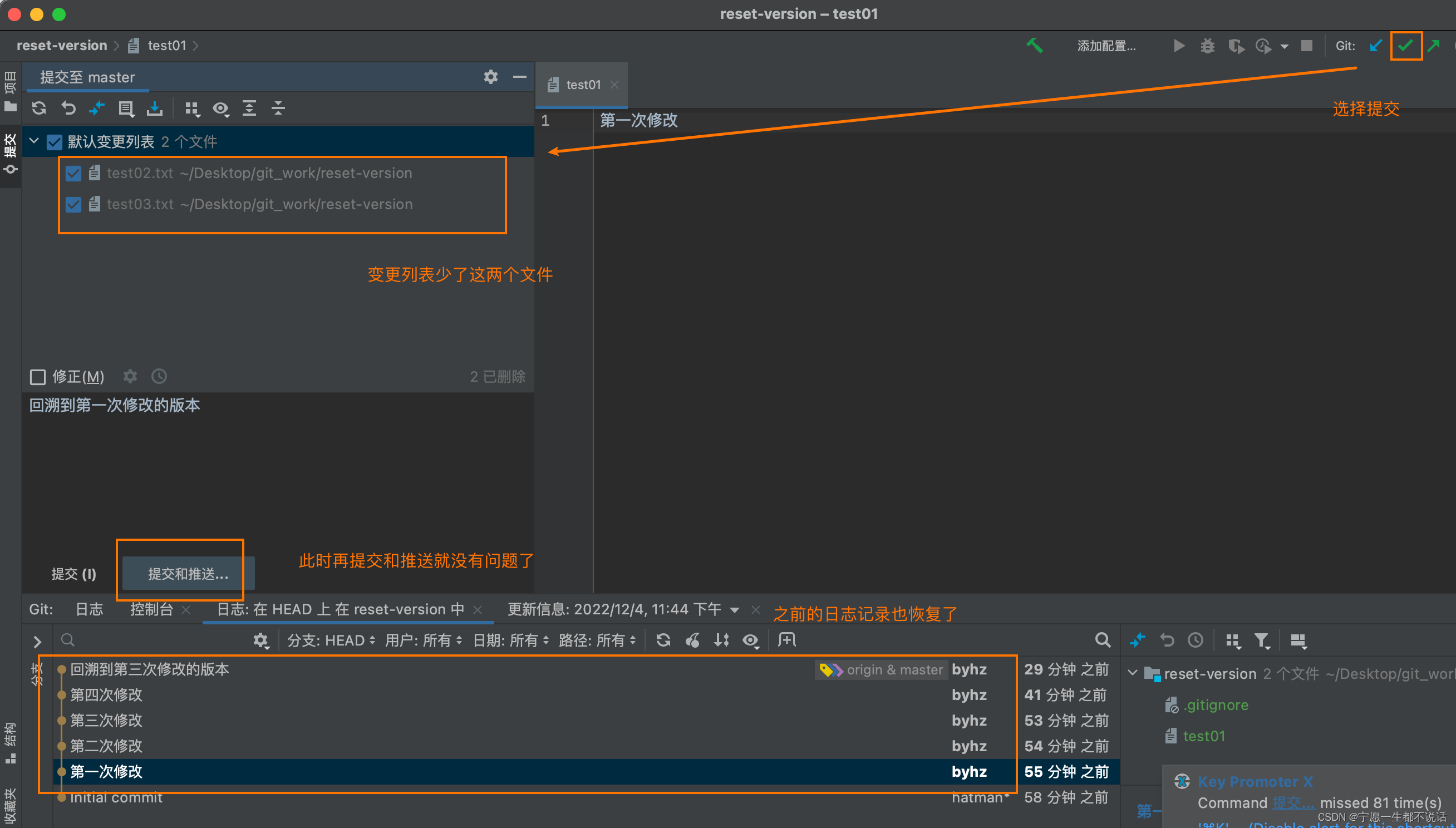
Task: Open the 路径: 所有 filter dropdown
Action: [x=597, y=640]
